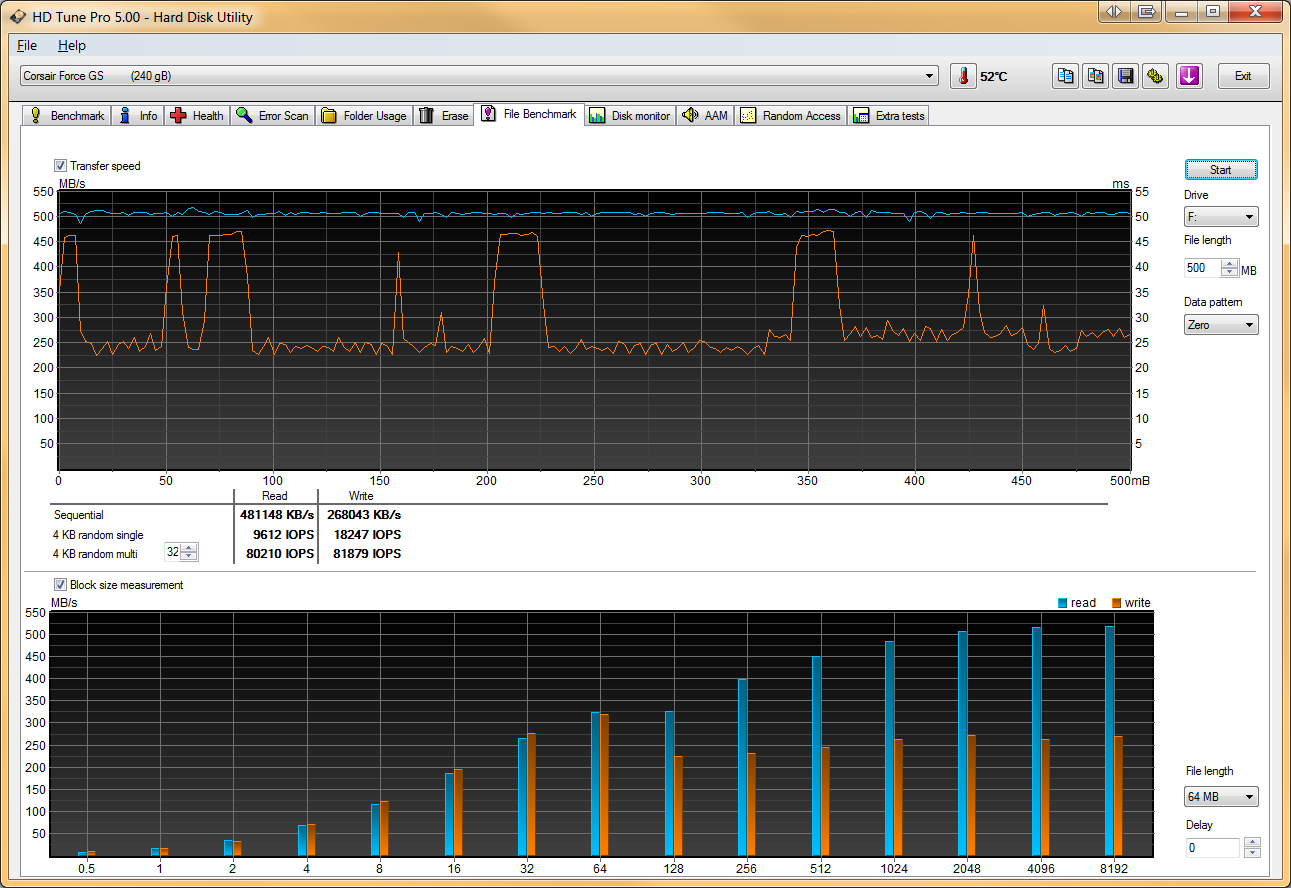Click the thermometer temperature icon
The image size is (1291, 888).
[x=963, y=76]
